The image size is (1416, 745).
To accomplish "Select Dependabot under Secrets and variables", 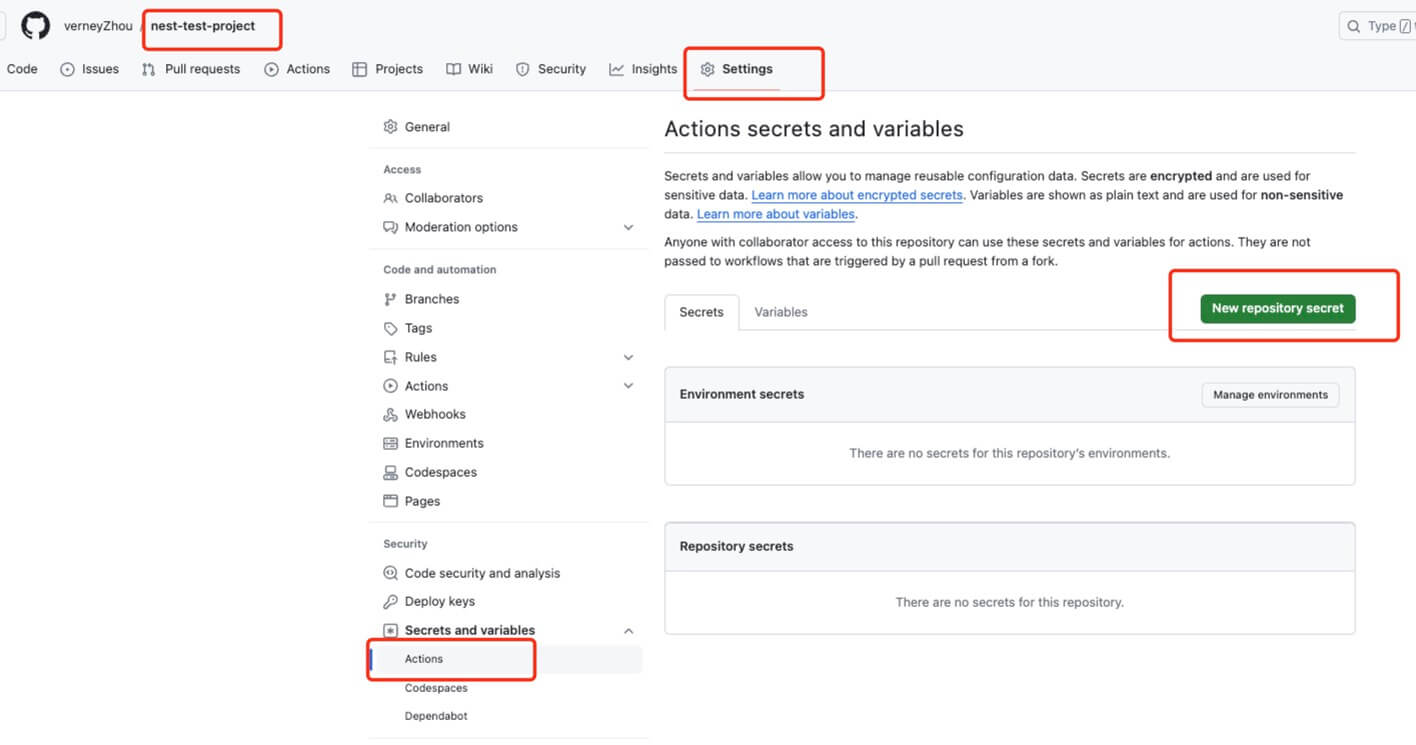I will 436,716.
